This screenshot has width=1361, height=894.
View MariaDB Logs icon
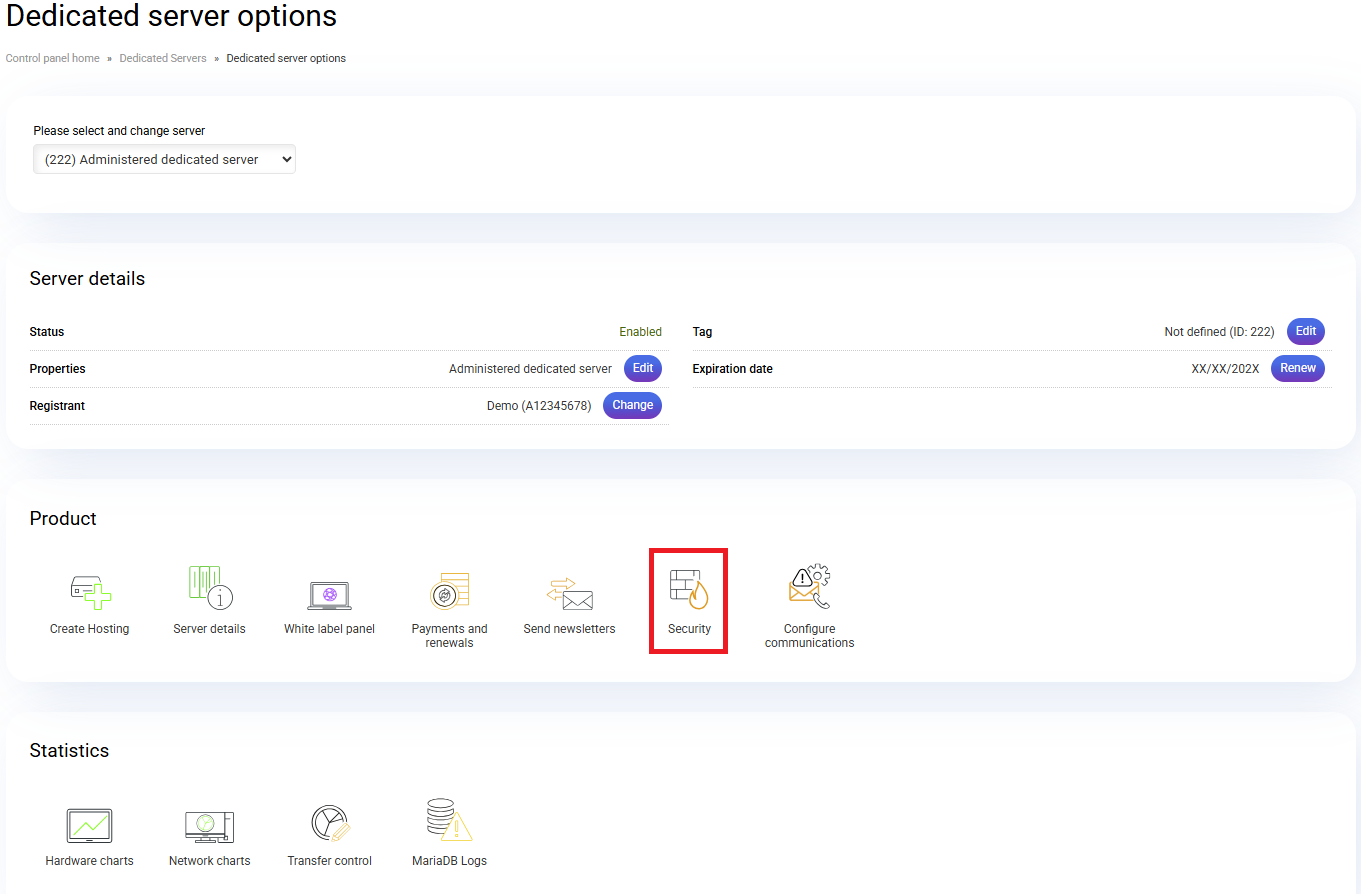coord(449,821)
